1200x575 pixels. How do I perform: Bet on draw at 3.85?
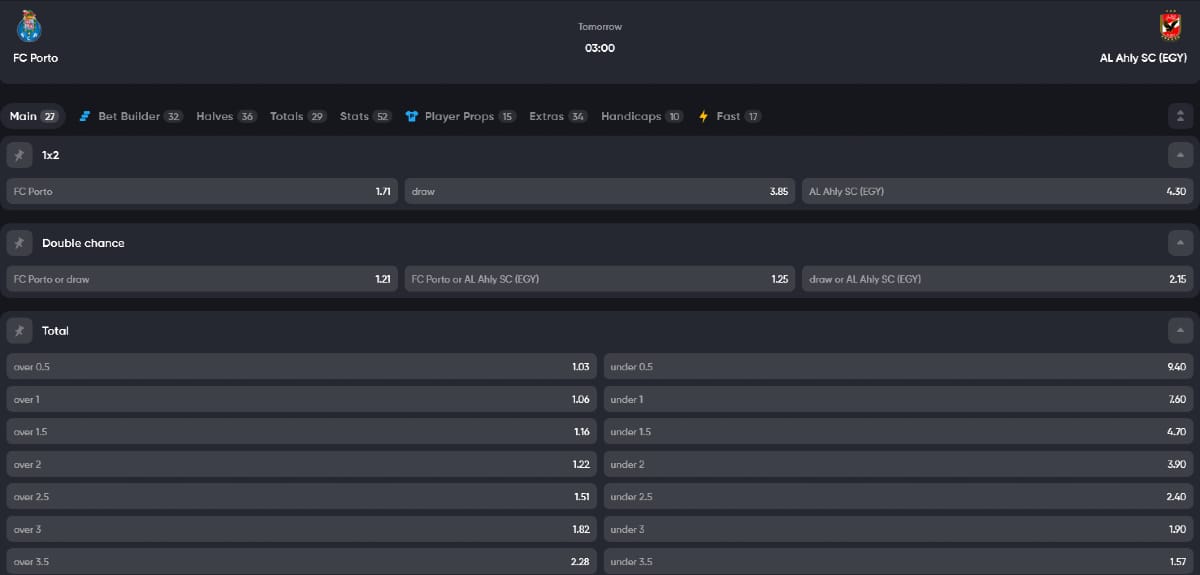pos(600,191)
